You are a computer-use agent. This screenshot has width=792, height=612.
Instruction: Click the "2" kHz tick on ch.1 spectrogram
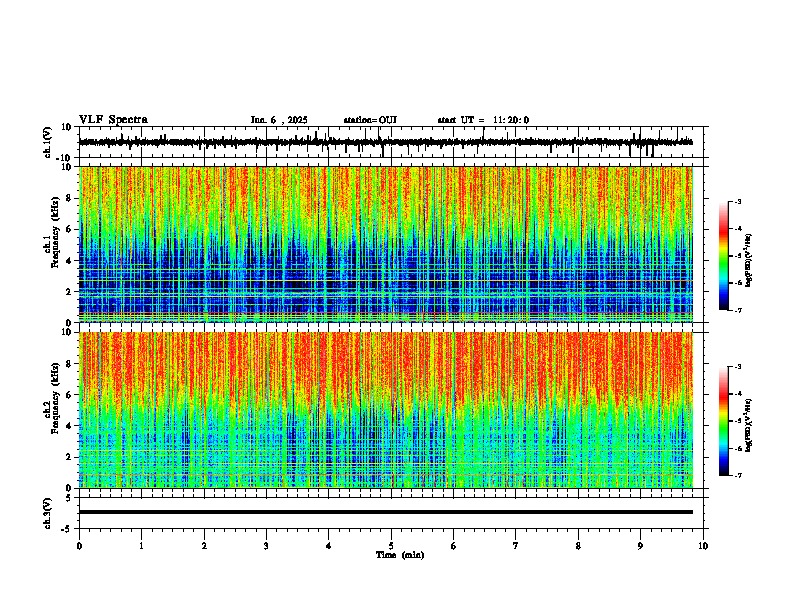pyautogui.click(x=70, y=291)
